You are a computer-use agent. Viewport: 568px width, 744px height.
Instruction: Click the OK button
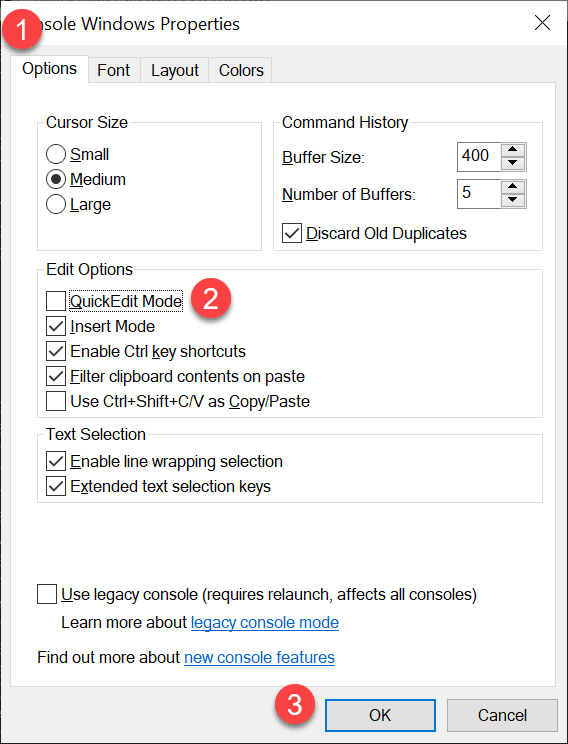pos(380,715)
